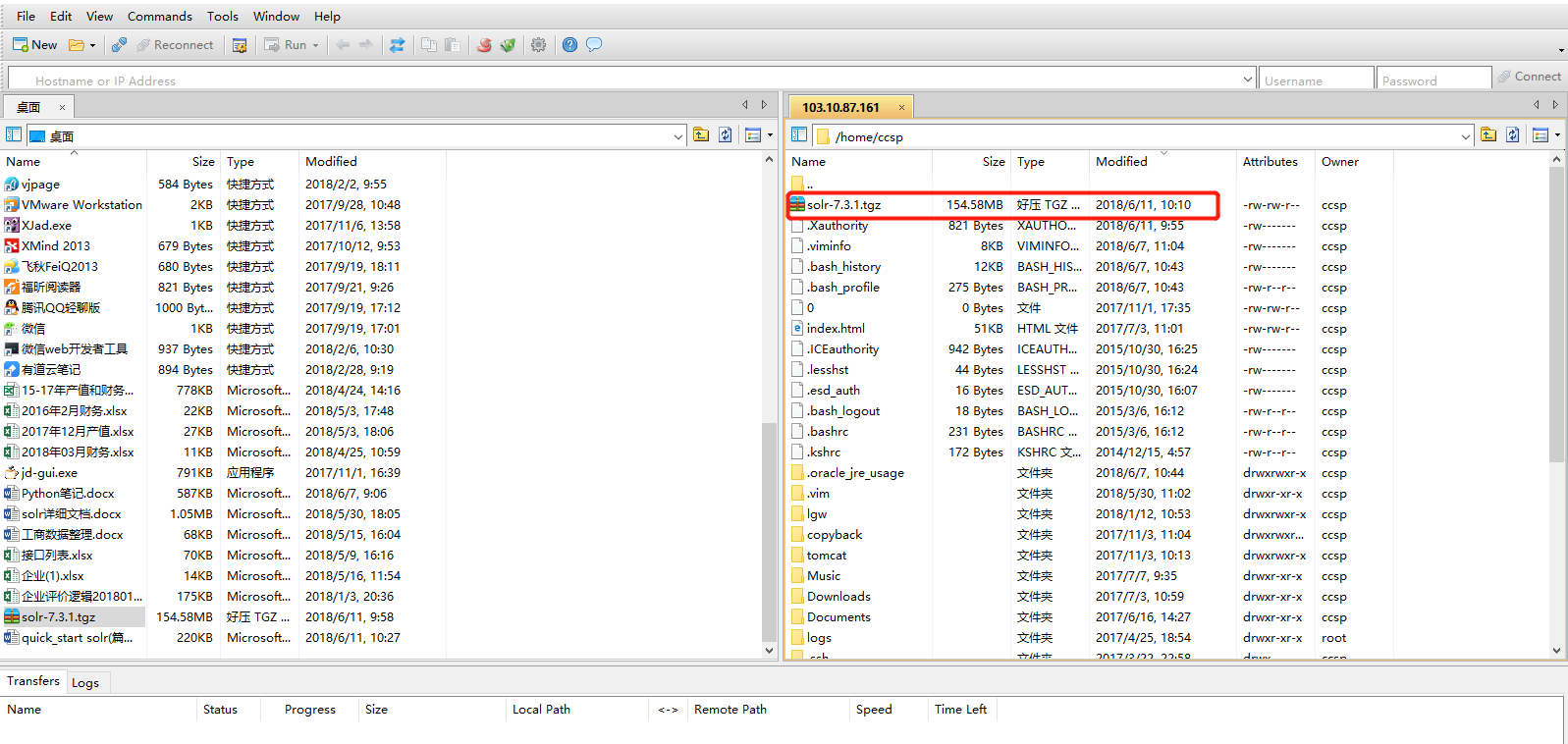The height and width of the screenshot is (744, 1568).
Task: Click the synchronize arrows toolbar icon
Action: click(397, 45)
